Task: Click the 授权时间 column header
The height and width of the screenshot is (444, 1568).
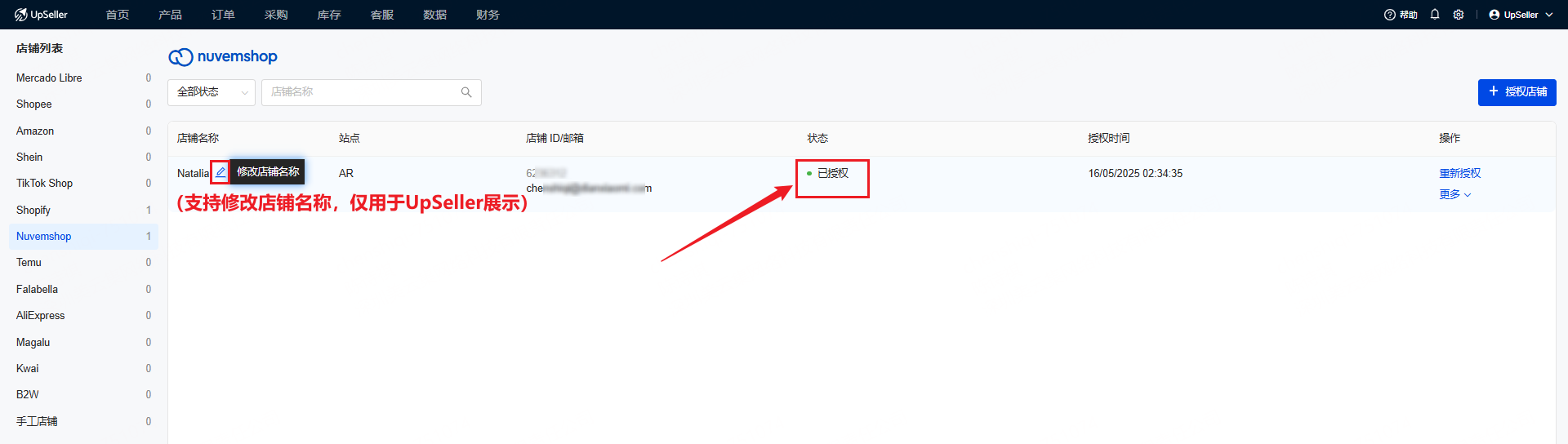Action: coord(1109,138)
